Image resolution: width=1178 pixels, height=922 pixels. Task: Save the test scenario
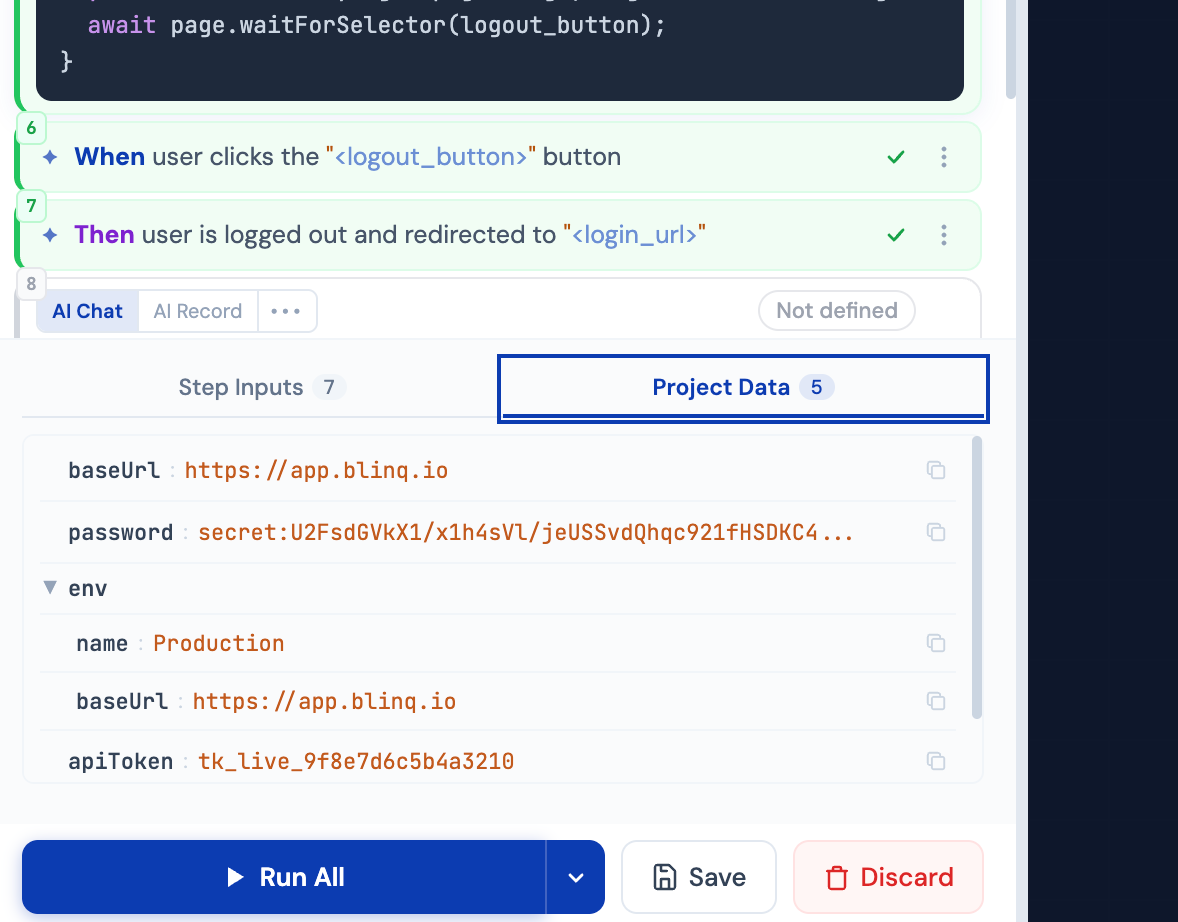(x=698, y=877)
